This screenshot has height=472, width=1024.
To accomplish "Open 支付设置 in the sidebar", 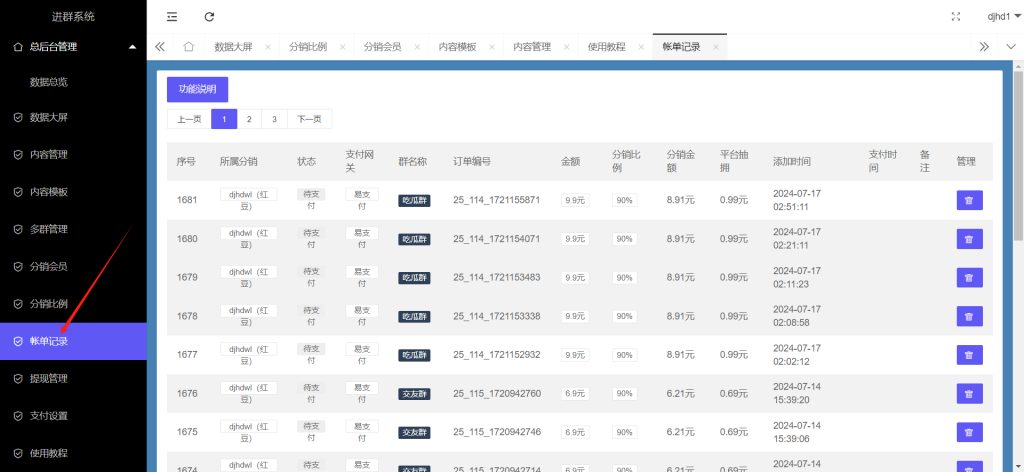I will (49, 416).
